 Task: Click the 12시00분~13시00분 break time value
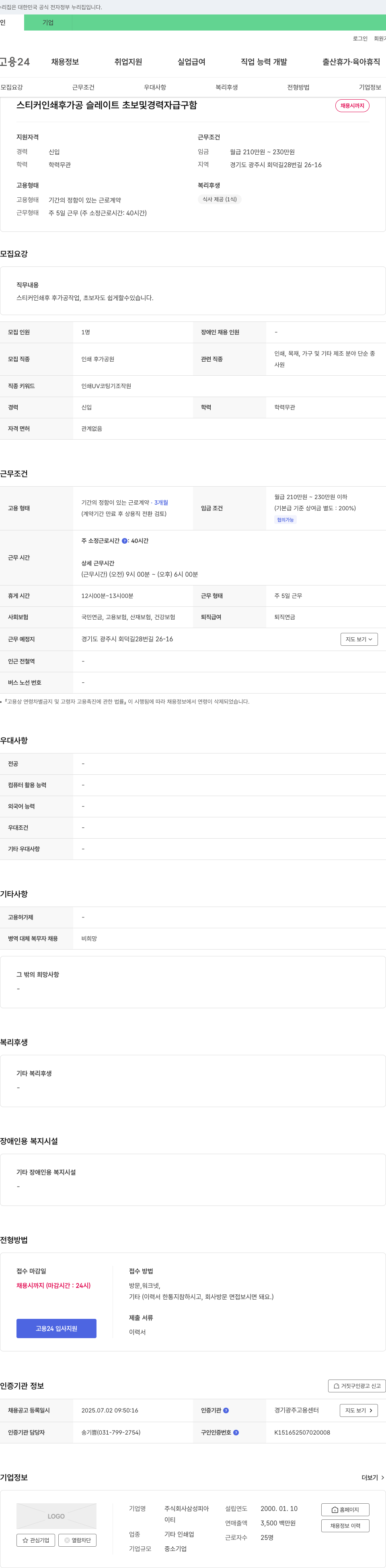(108, 596)
